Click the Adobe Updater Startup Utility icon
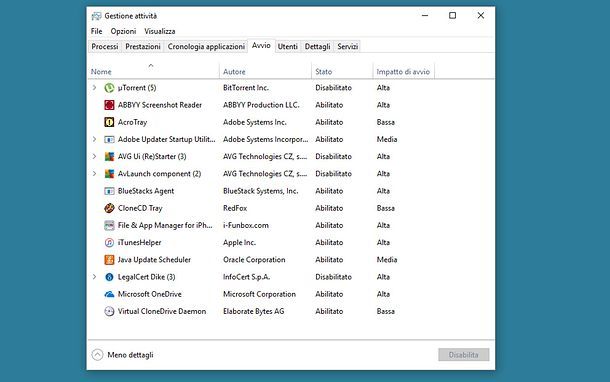The image size is (610, 382). coord(109,139)
